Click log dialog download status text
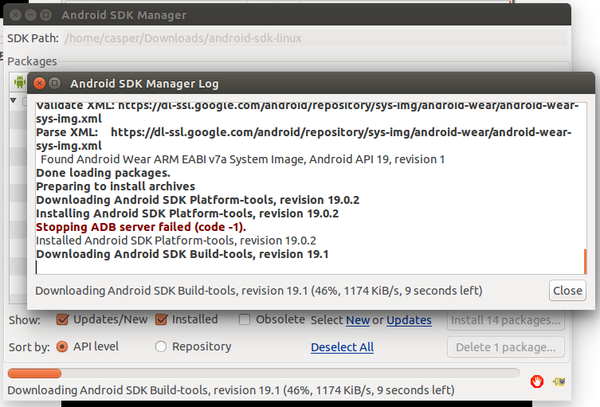Viewport: 600px width, 407px height. (x=259, y=291)
